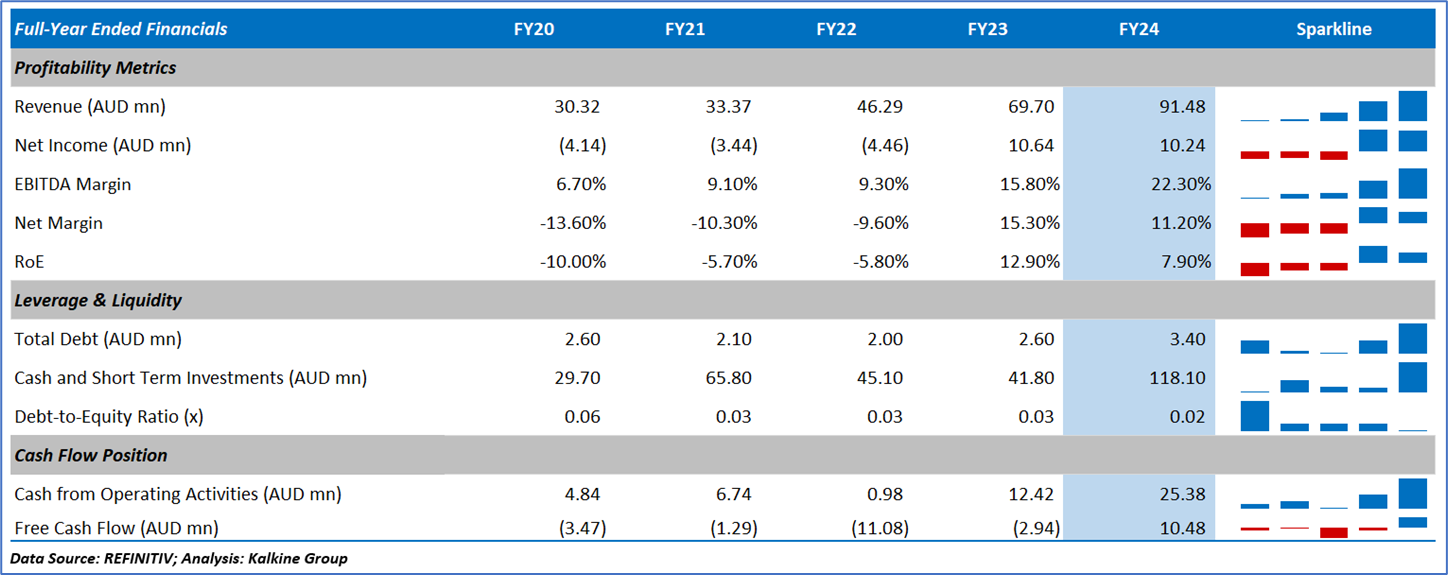The height and width of the screenshot is (575, 1448).
Task: Select the Net Margin row label
Action: pos(57,223)
